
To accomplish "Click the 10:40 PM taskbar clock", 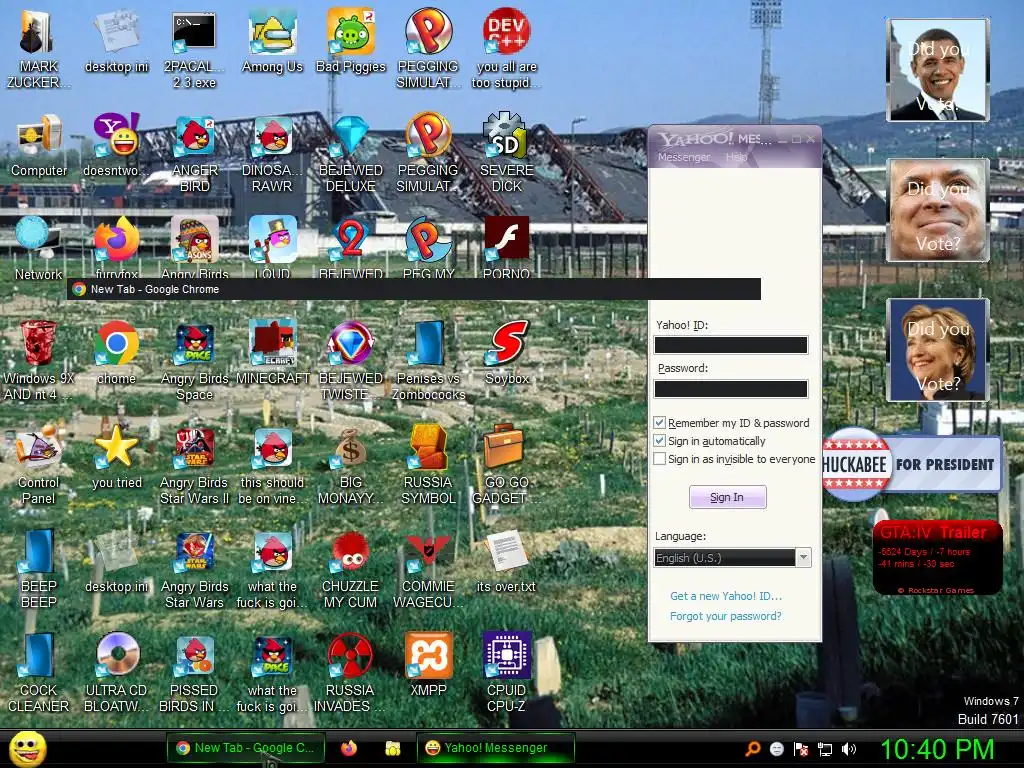I will point(937,749).
